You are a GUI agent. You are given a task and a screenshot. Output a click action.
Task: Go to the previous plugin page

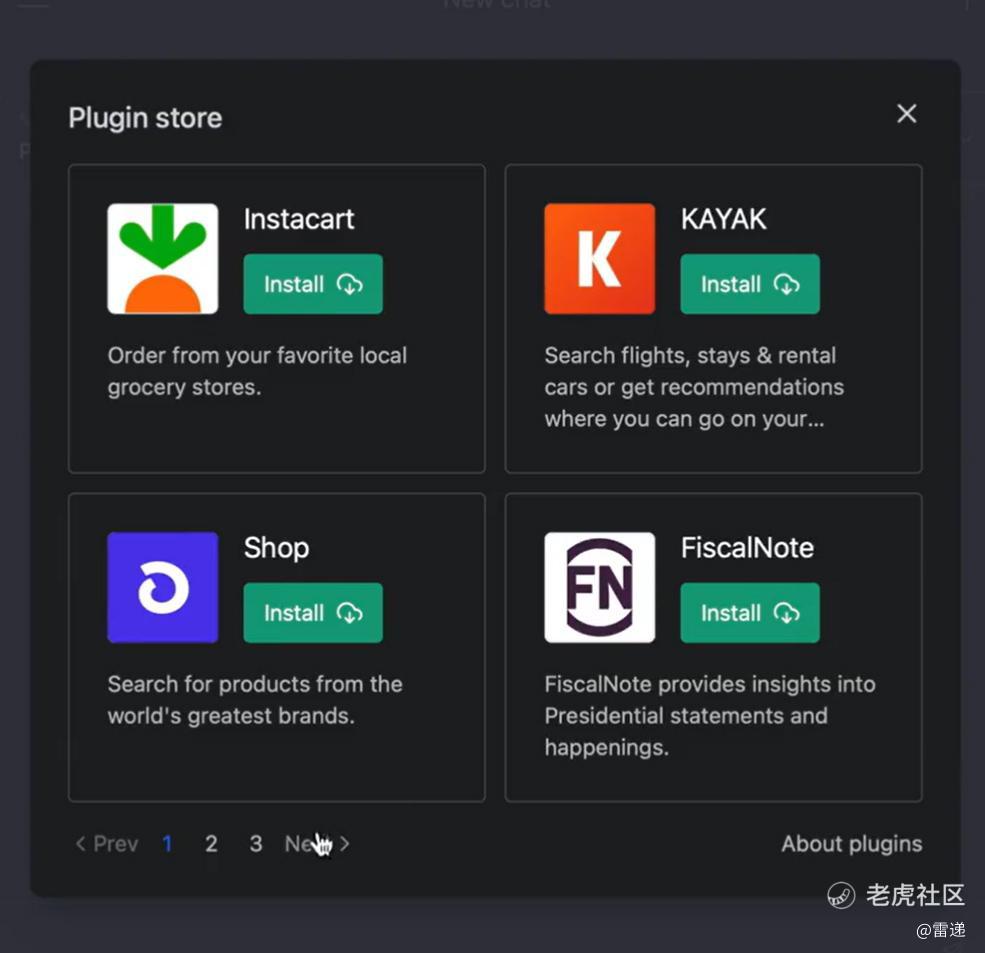click(107, 843)
